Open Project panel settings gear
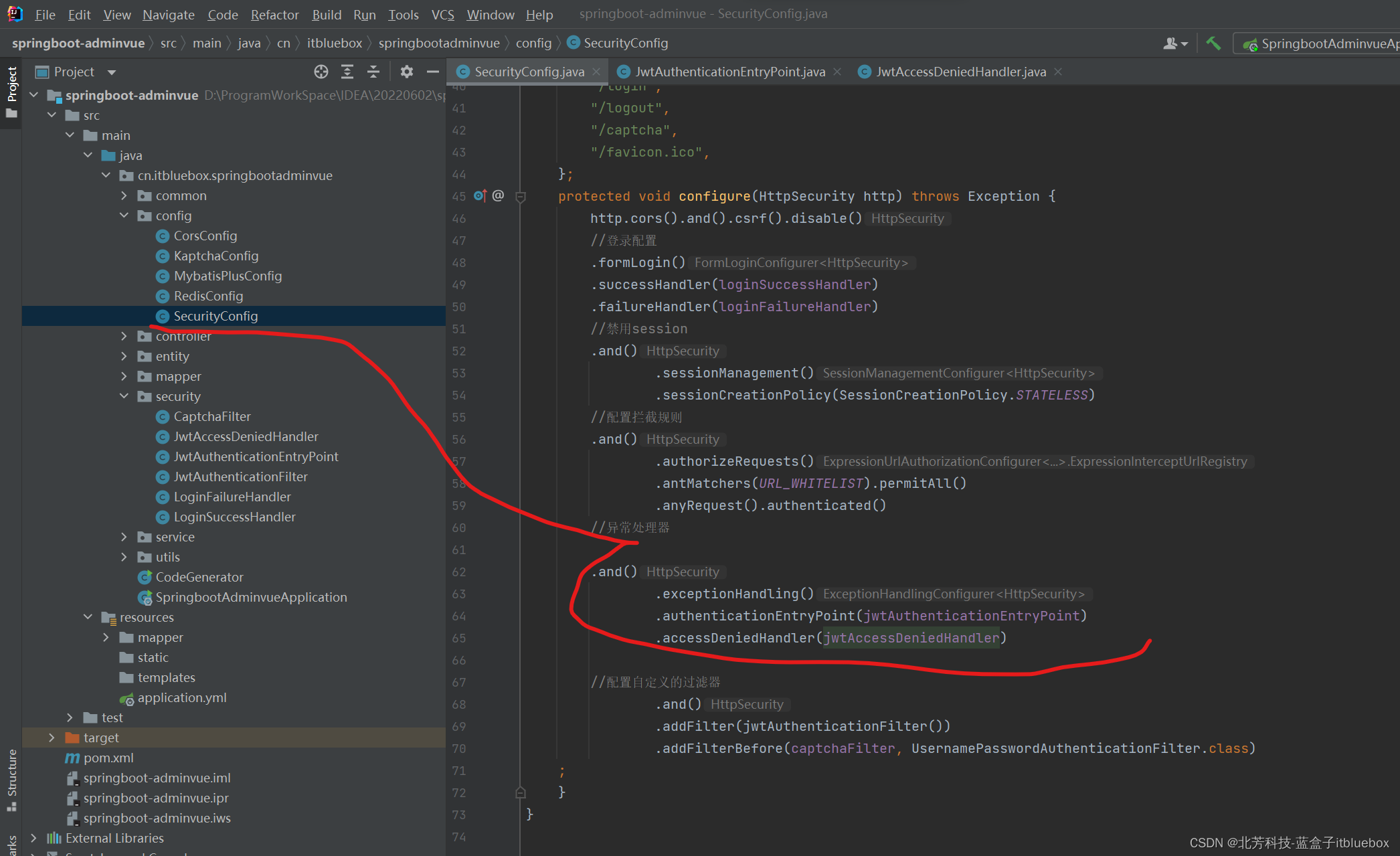This screenshot has height=856, width=1400. pos(406,72)
